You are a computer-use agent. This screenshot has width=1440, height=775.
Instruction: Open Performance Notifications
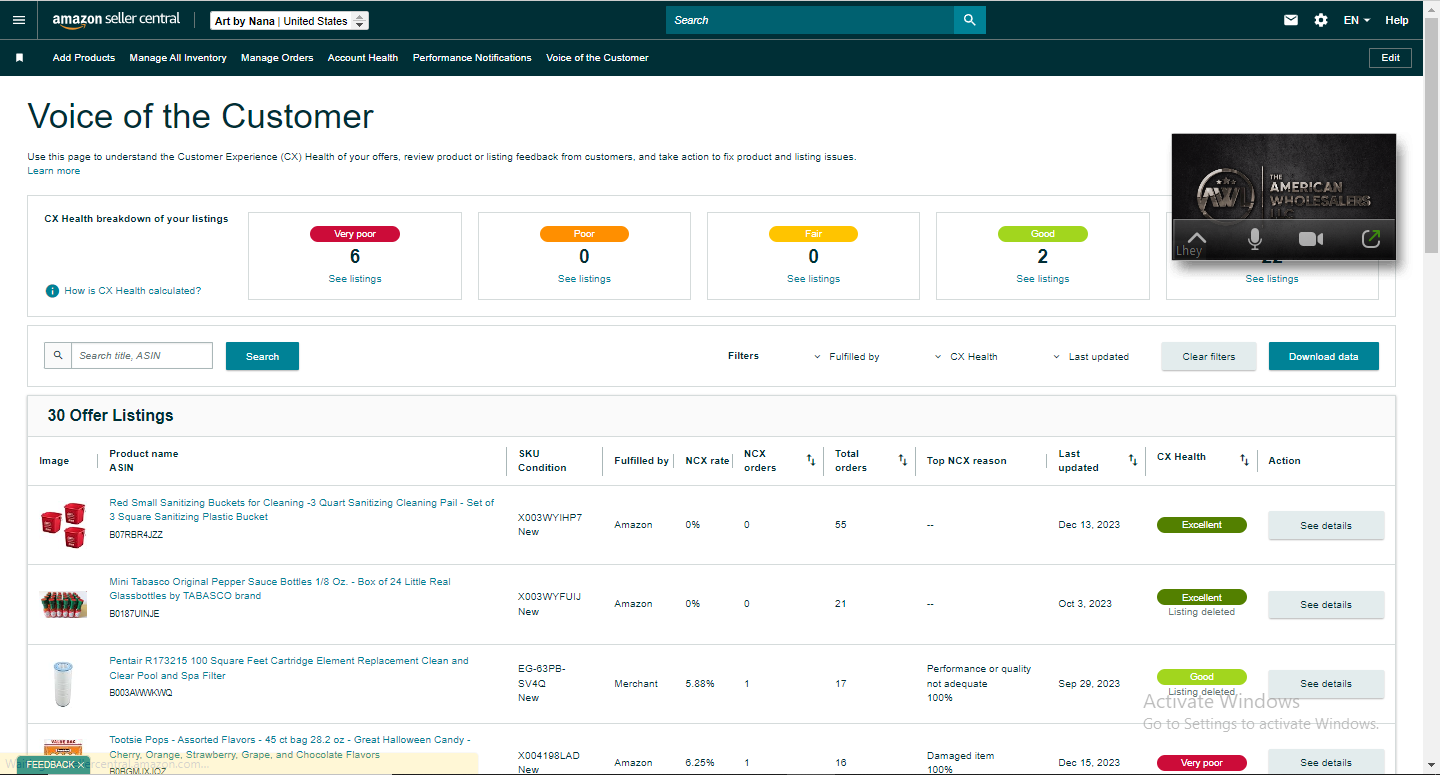(472, 58)
